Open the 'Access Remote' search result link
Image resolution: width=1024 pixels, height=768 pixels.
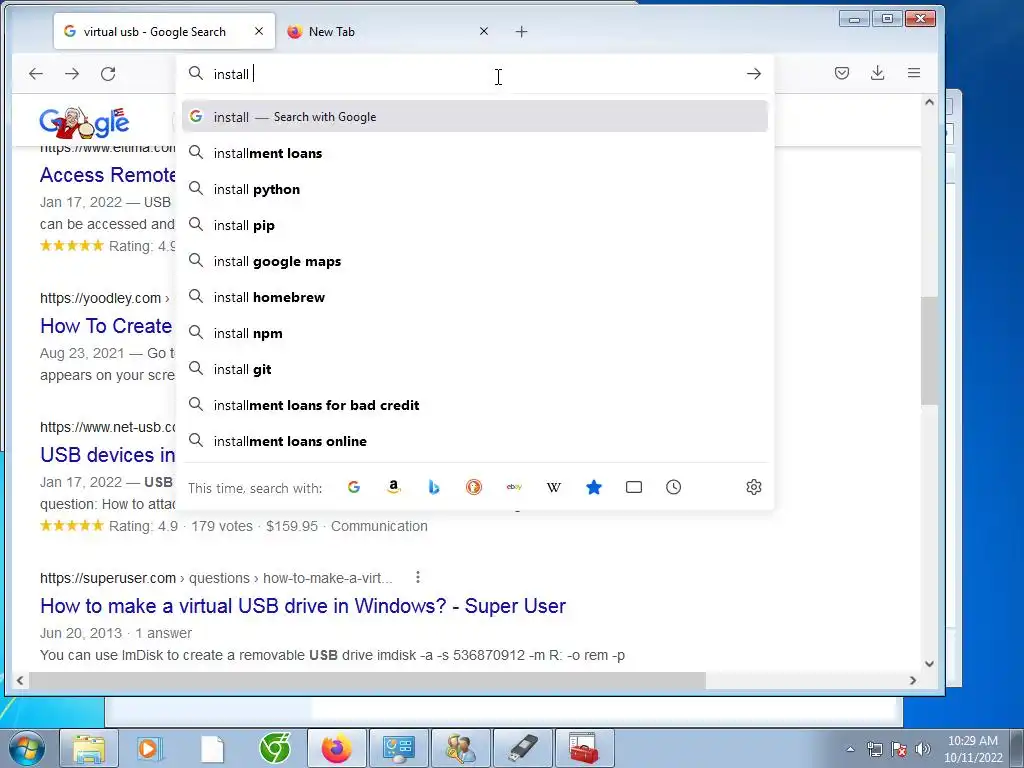pos(108,175)
